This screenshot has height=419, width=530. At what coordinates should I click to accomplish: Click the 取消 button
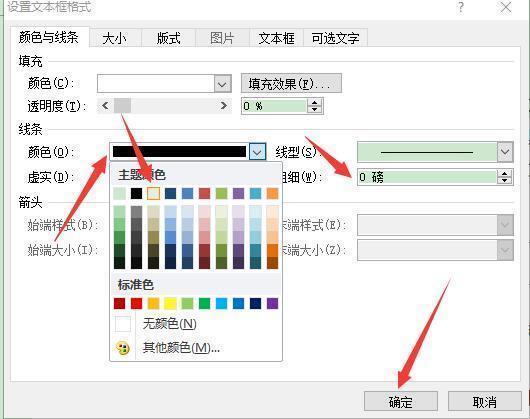tap(484, 402)
